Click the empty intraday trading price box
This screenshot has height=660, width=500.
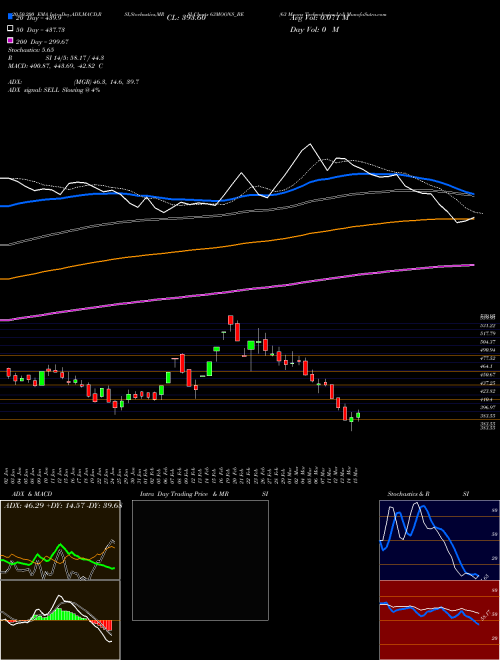[200, 560]
